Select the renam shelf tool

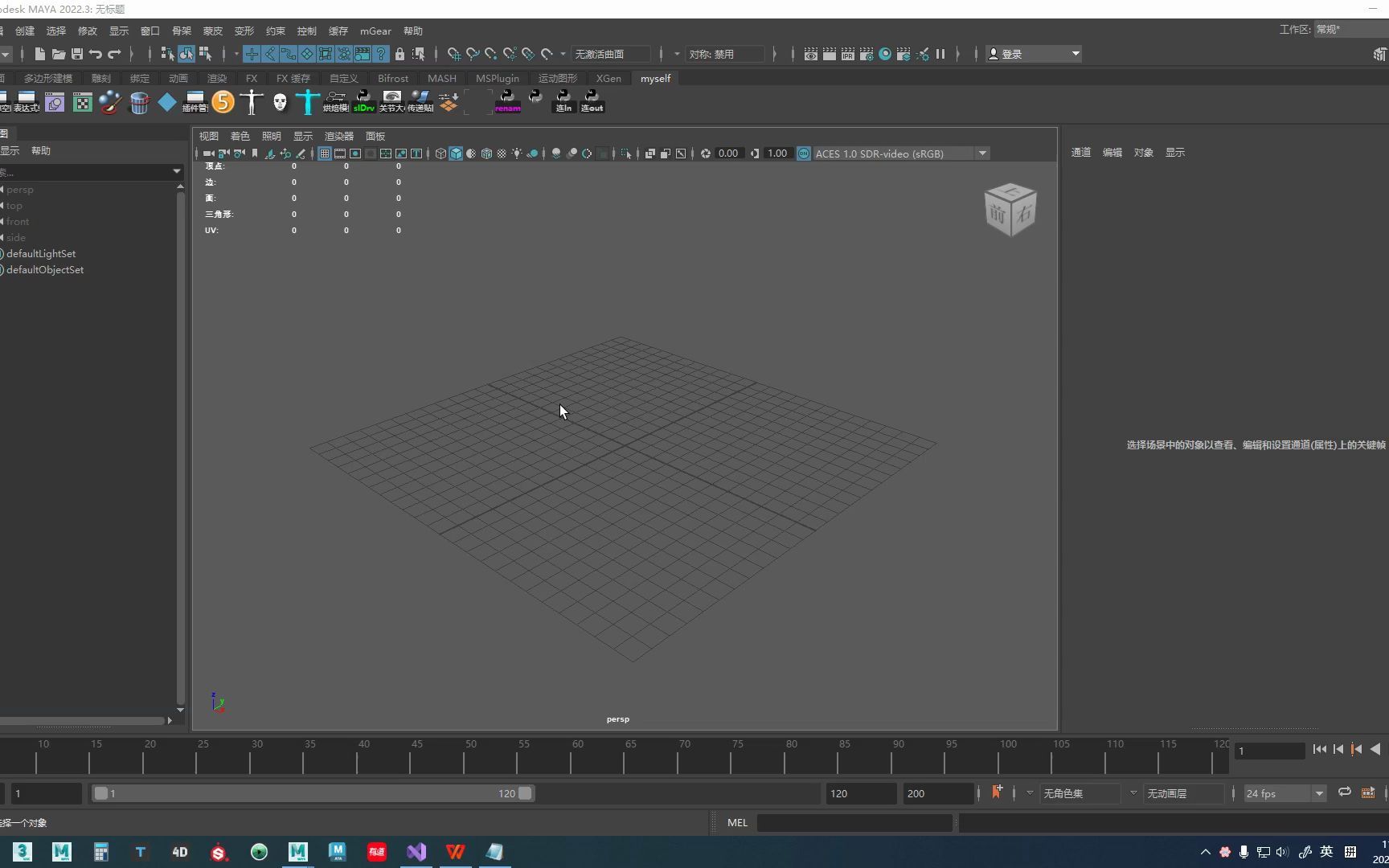click(508, 102)
